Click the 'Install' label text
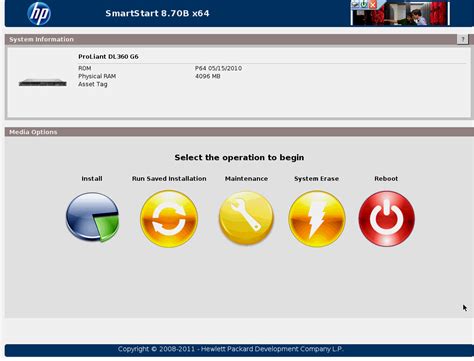The height and width of the screenshot is (361, 474). click(x=92, y=179)
